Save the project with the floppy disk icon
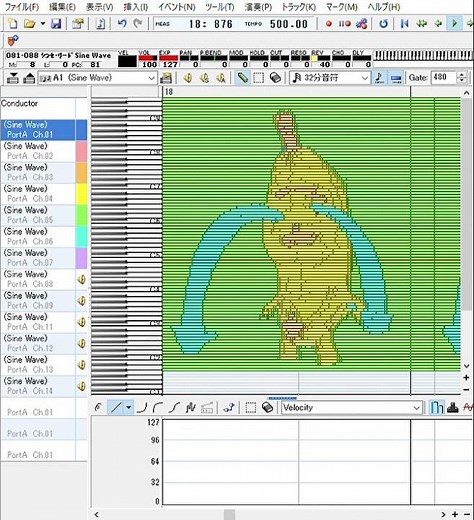Screen dimensions: 474x520 tap(56, 24)
